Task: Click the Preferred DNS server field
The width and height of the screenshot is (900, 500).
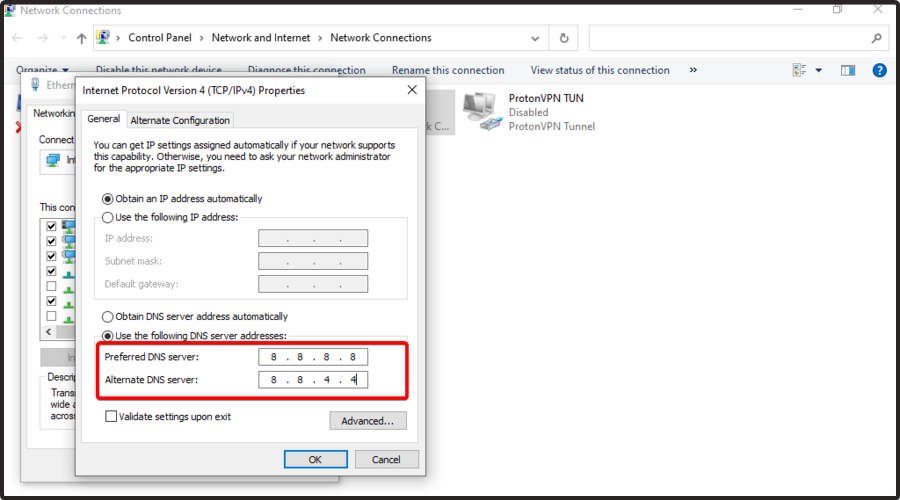Action: coord(313,357)
